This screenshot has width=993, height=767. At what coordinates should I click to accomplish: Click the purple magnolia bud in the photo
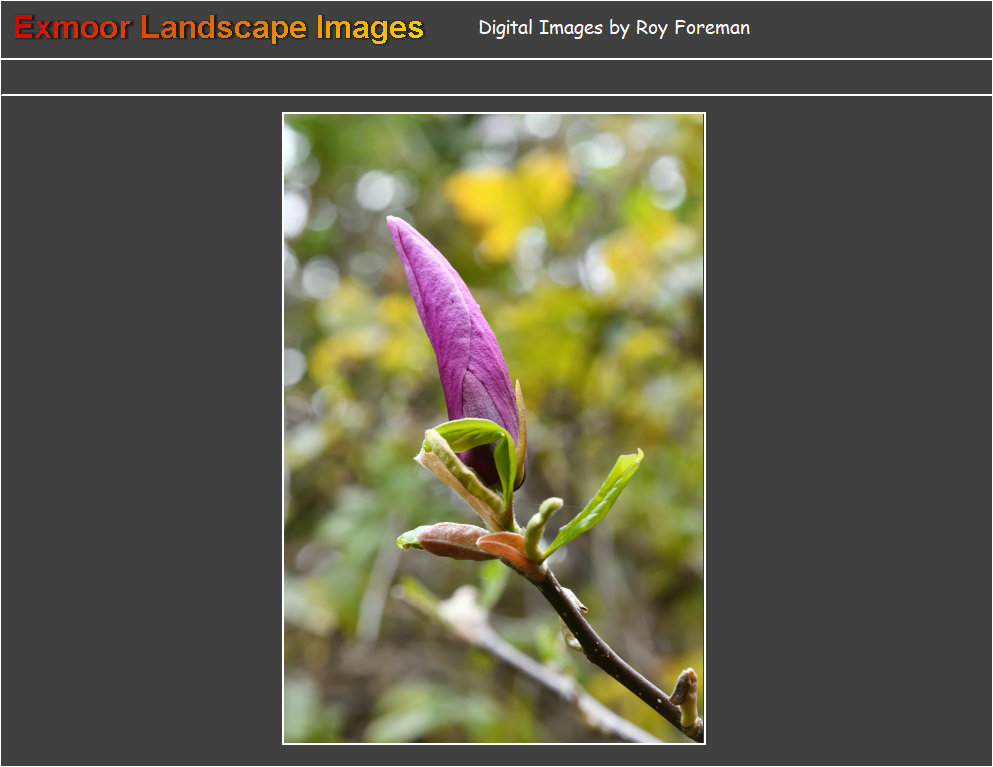[x=455, y=330]
